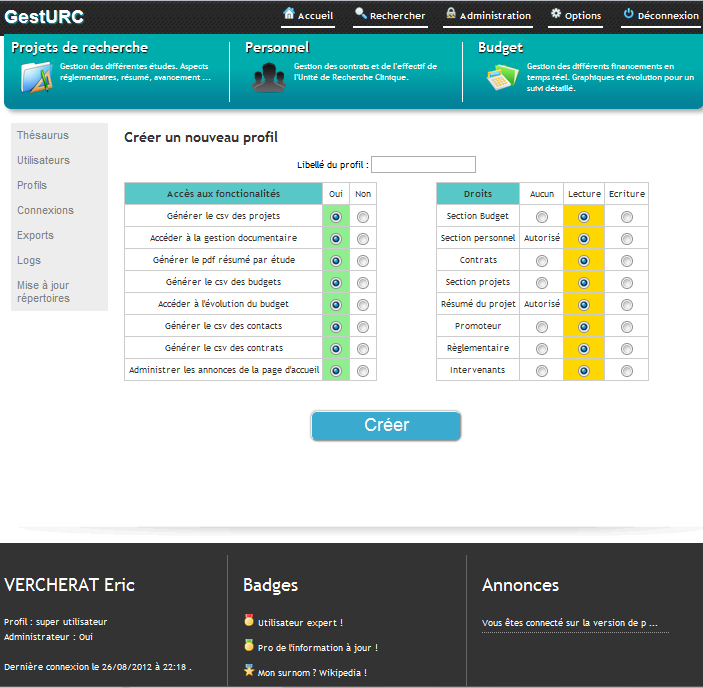Click the 'Accès aux fonctionnalités' table header
This screenshot has width=703, height=688.
[x=223, y=194]
